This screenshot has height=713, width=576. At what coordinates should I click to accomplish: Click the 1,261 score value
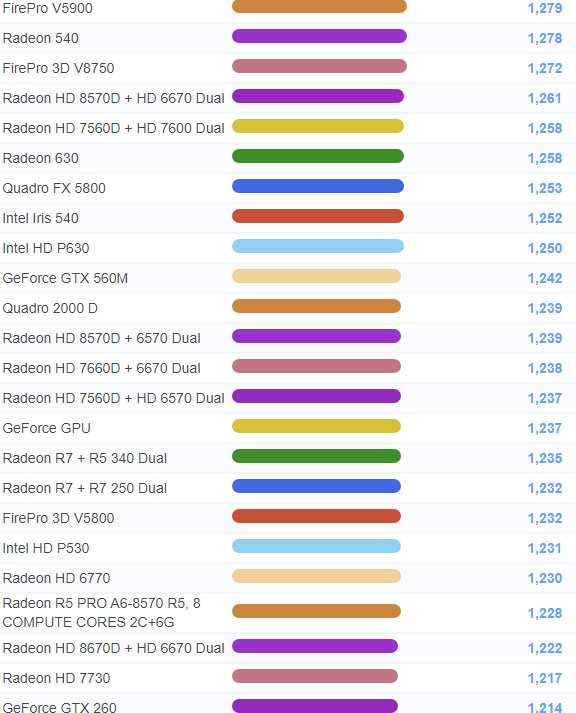click(x=545, y=98)
